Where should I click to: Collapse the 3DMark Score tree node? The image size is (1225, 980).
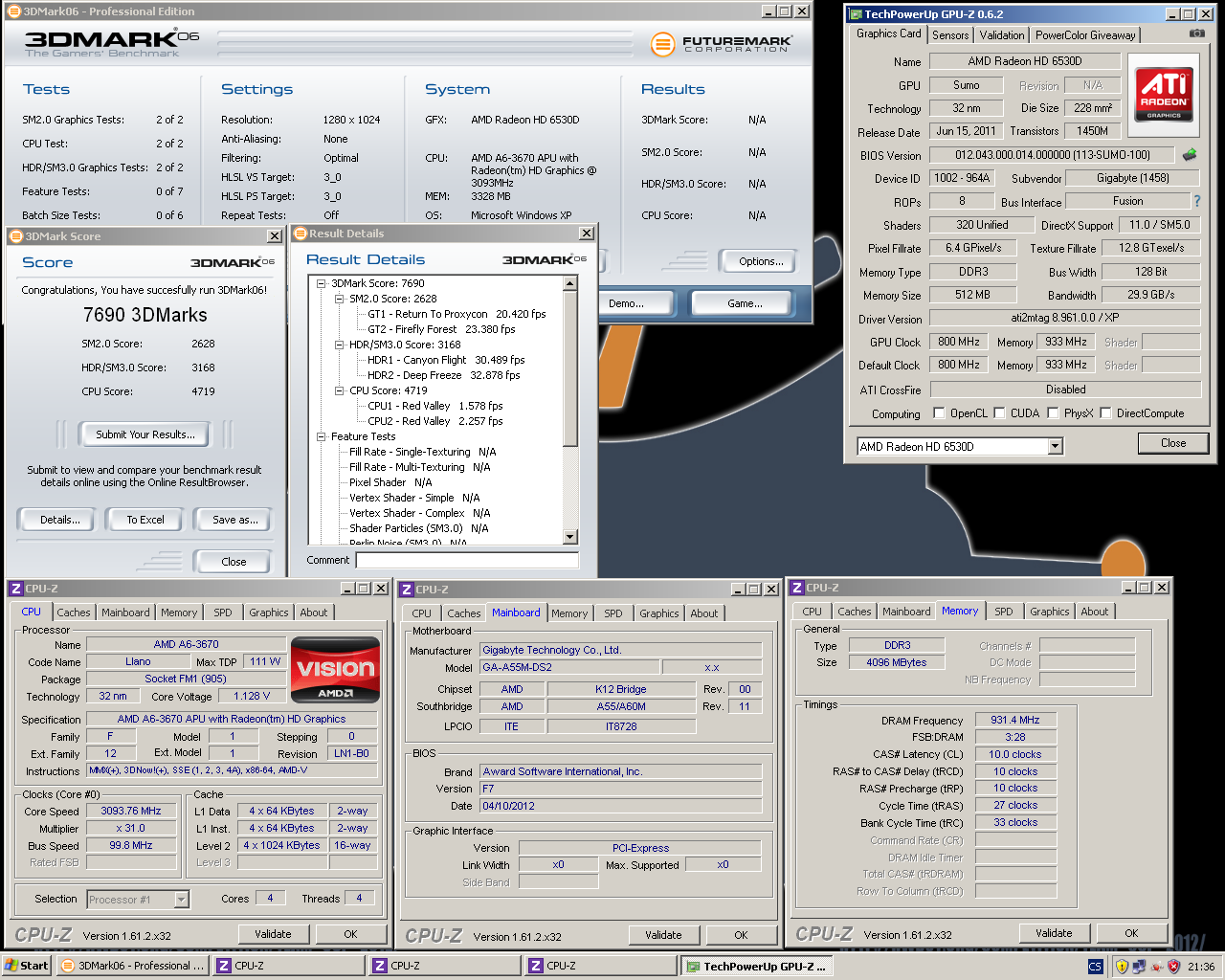(322, 283)
